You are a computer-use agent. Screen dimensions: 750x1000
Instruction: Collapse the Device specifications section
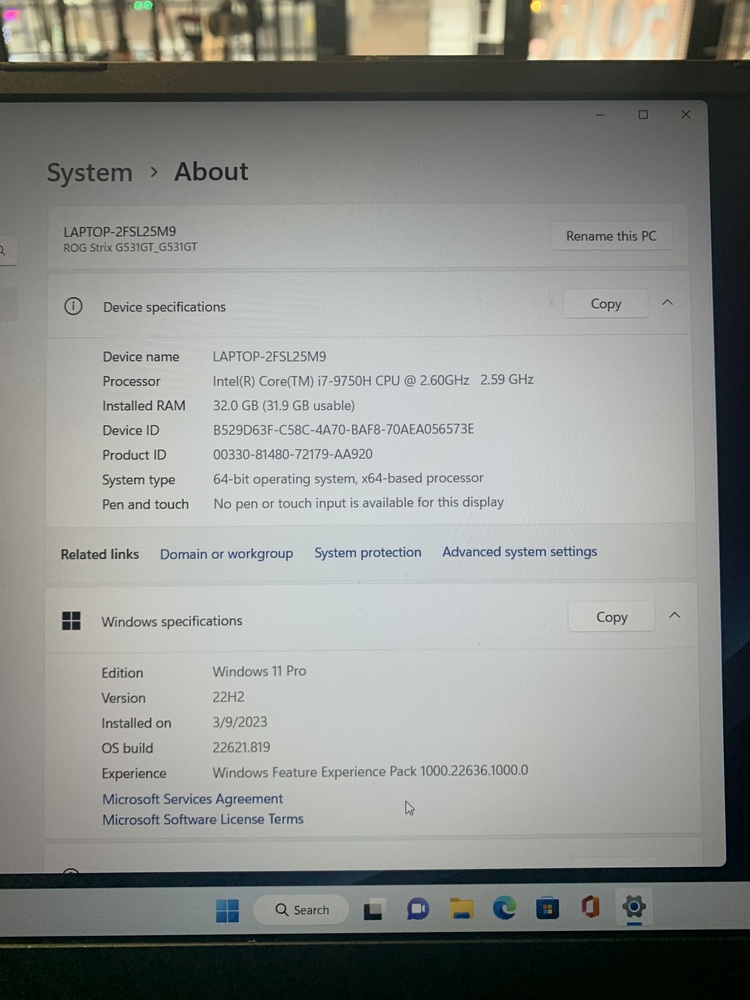click(x=667, y=302)
